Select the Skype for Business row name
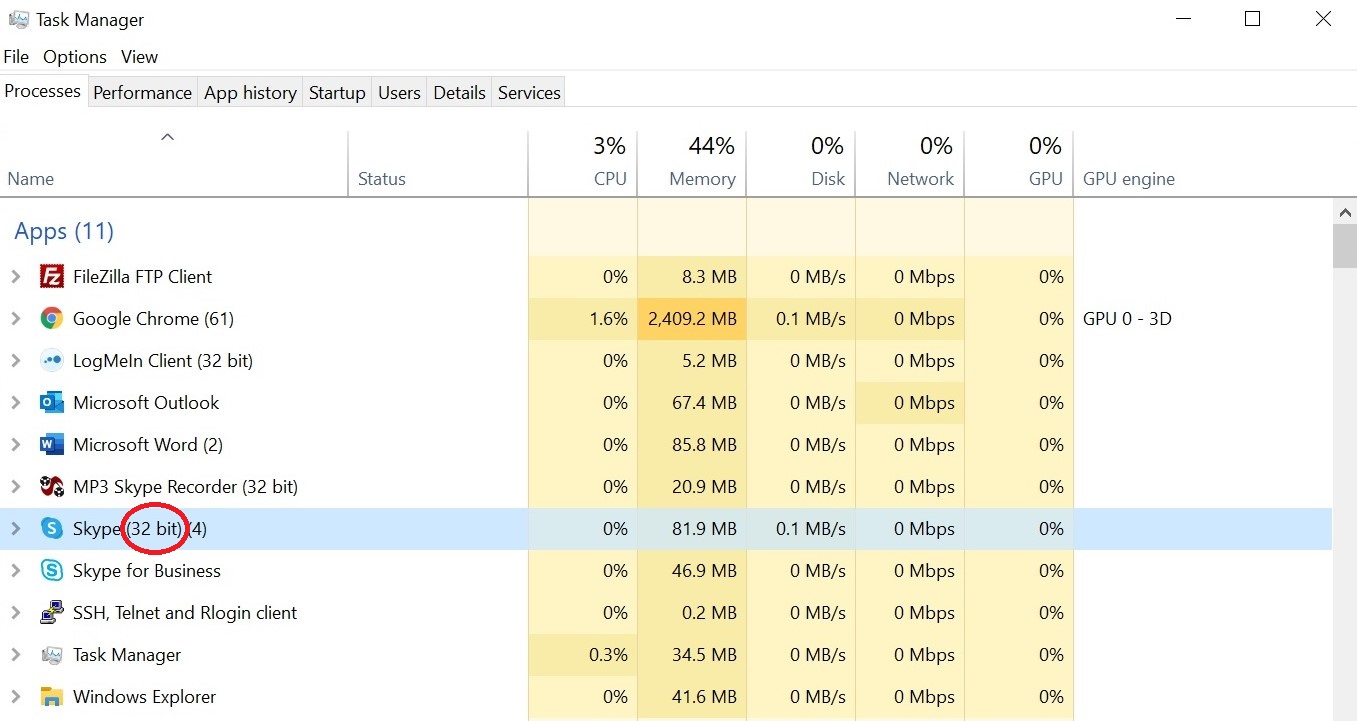The height and width of the screenshot is (721, 1357). tap(147, 571)
